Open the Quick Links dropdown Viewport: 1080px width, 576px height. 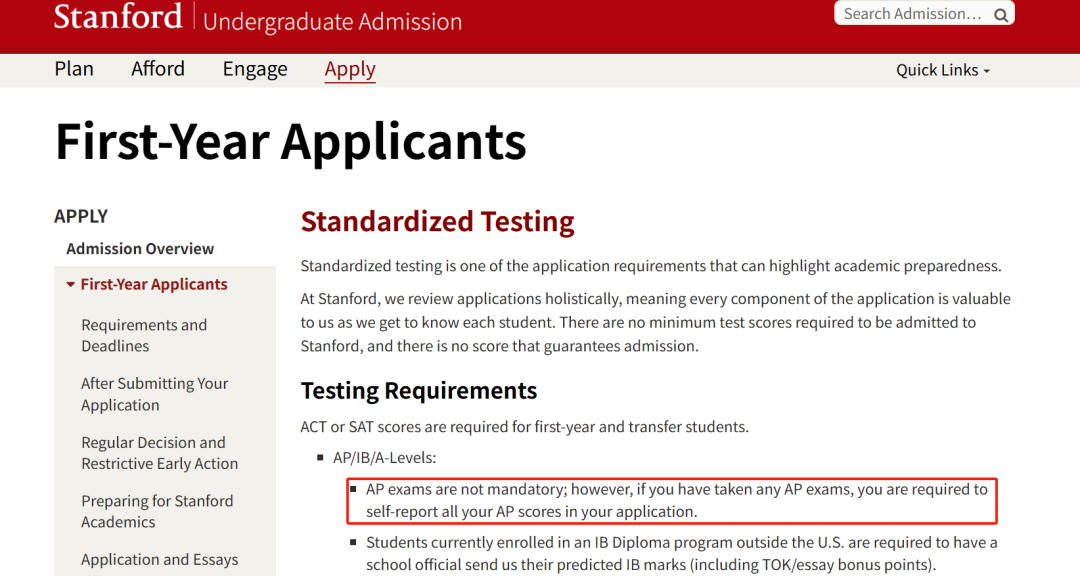(x=943, y=70)
